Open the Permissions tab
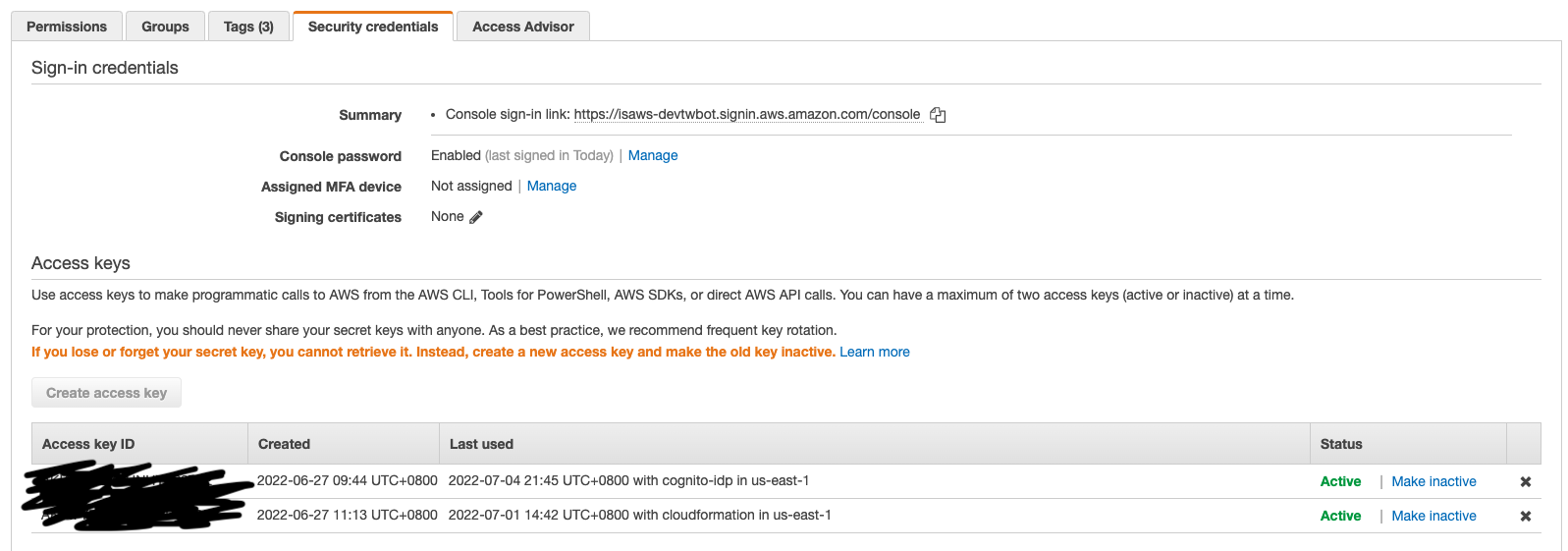Viewport: 1568px width, 551px height. (67, 27)
